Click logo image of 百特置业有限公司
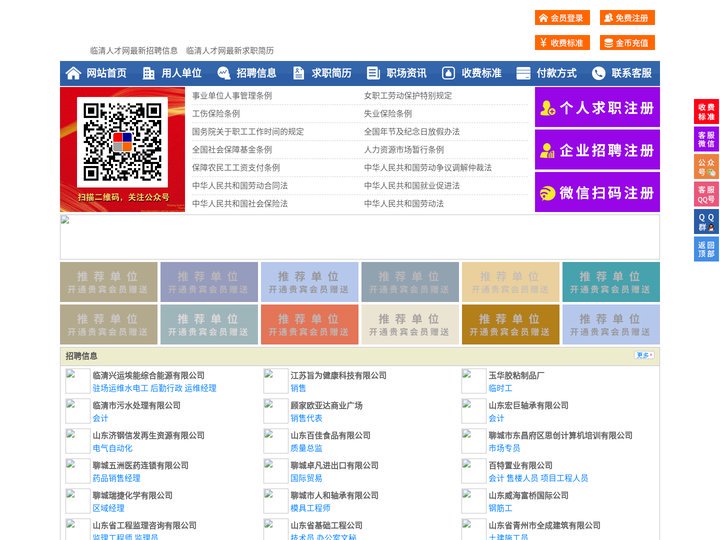Image resolution: width=720 pixels, height=540 pixels. (x=473, y=471)
